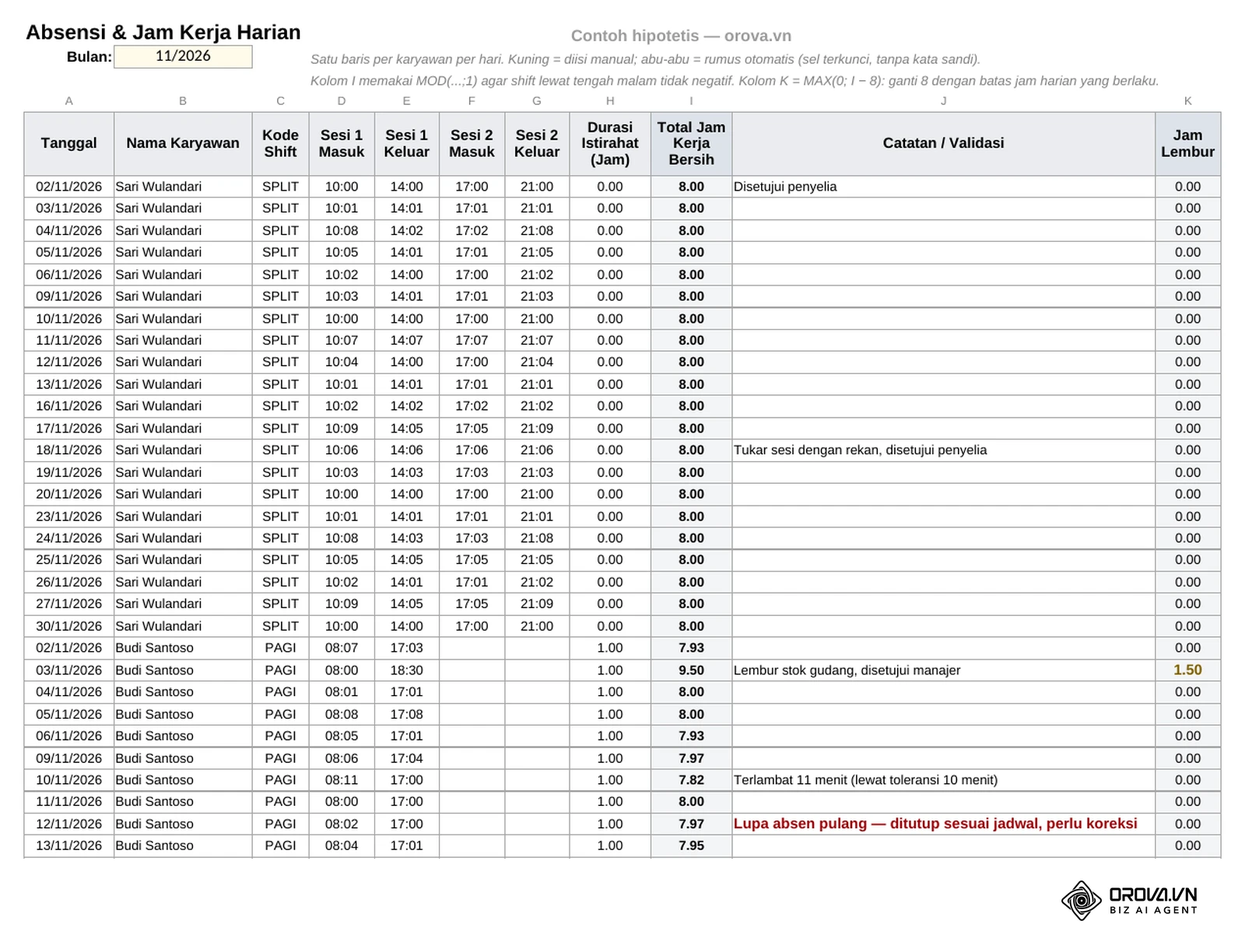
Task: Edit the Bulan field showing 11/2026
Action: coord(183,56)
